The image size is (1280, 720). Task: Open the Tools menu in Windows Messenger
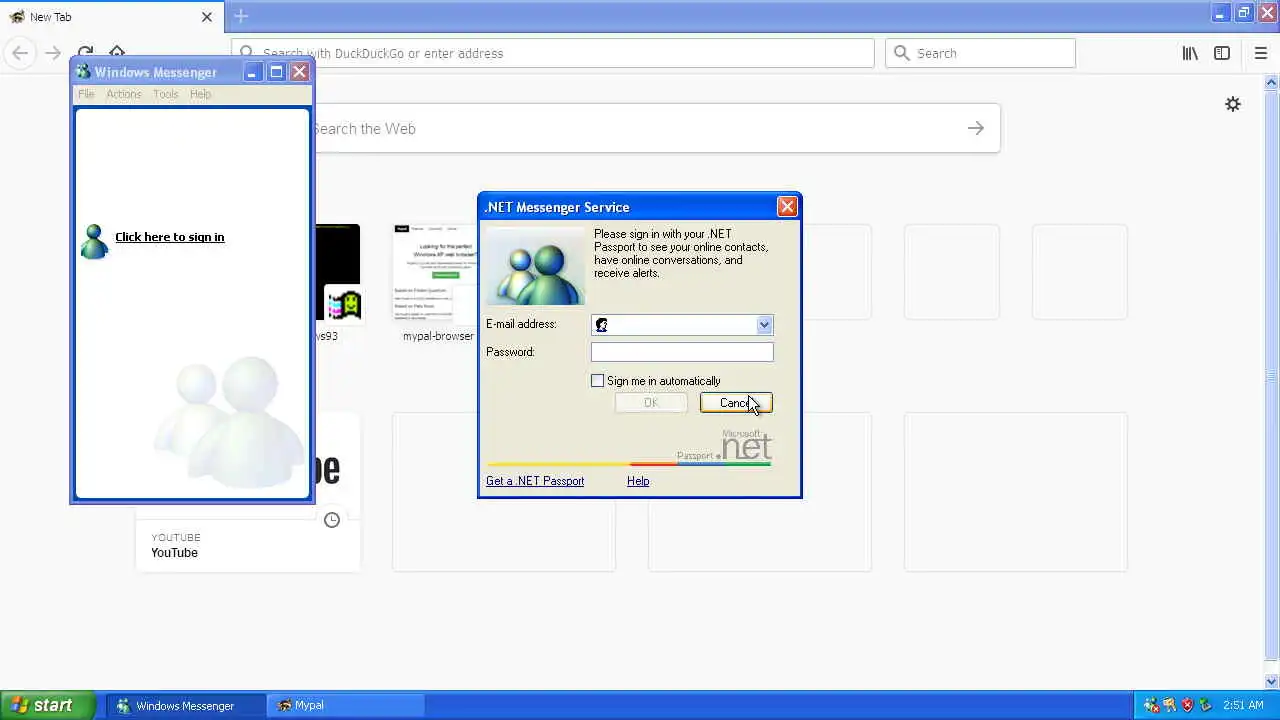[x=166, y=94]
